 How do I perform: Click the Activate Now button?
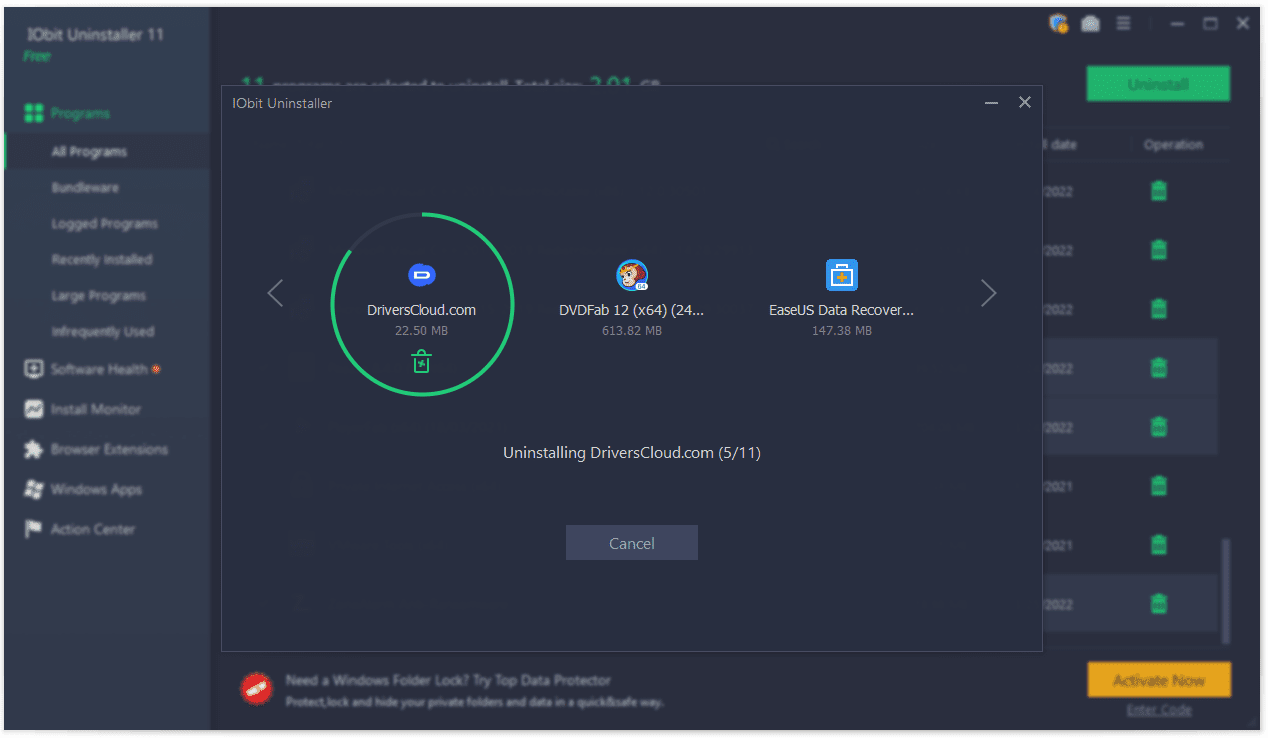coord(1158,679)
